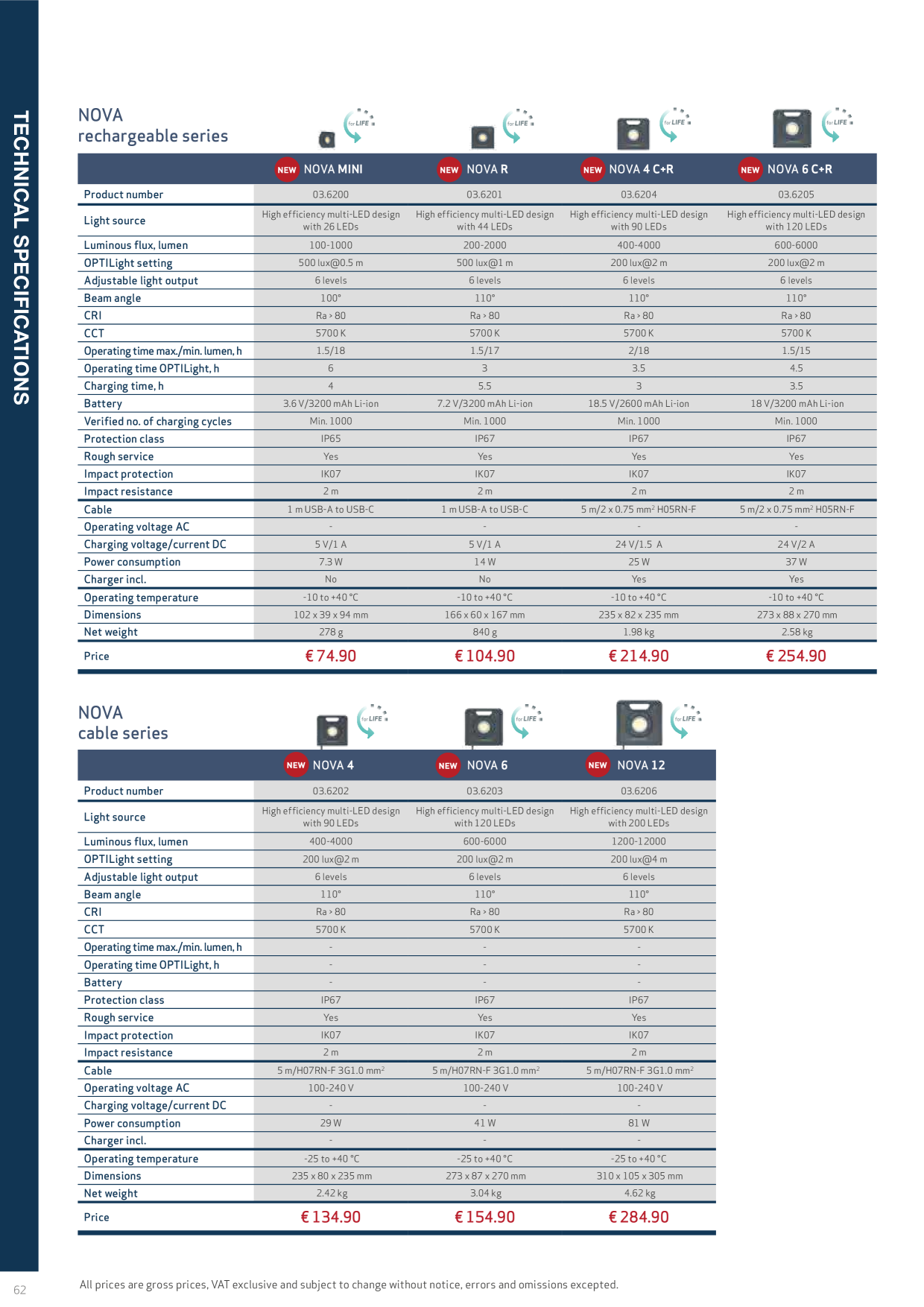924x1307 pixels.
Task: Click product number 03.6202
Action: pos(331,791)
